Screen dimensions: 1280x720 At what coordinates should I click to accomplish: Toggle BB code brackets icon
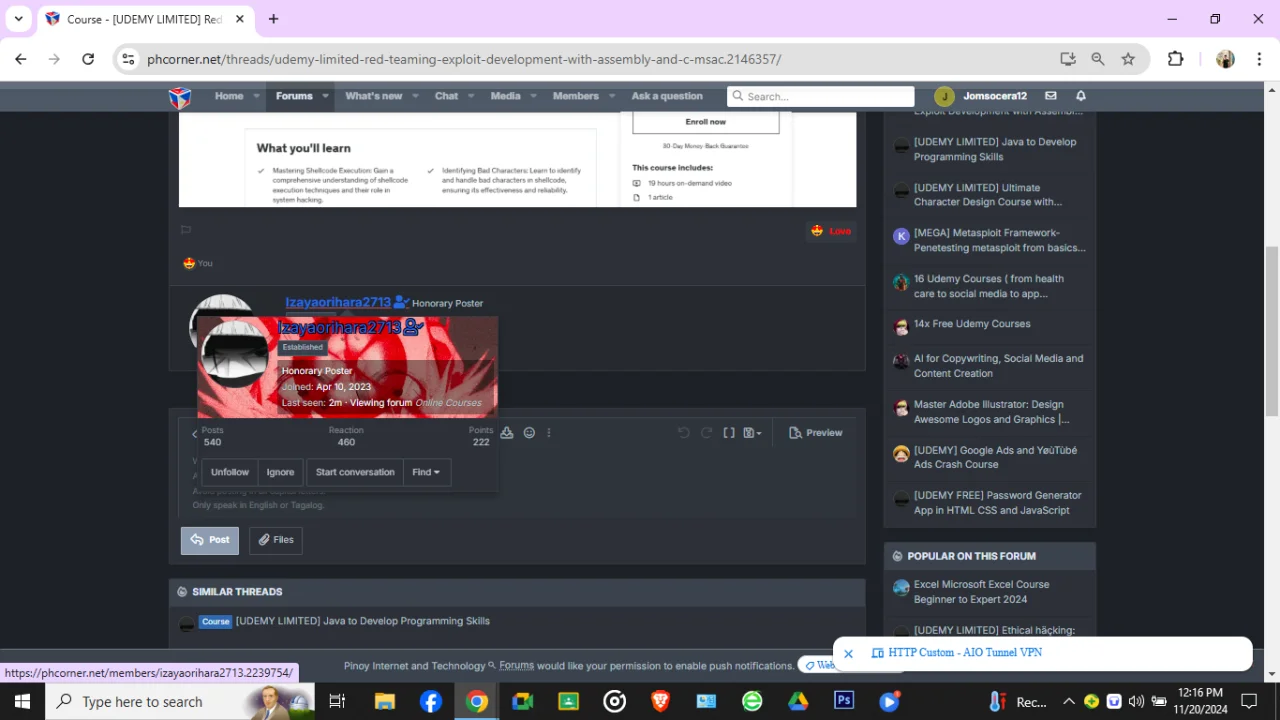click(x=729, y=433)
